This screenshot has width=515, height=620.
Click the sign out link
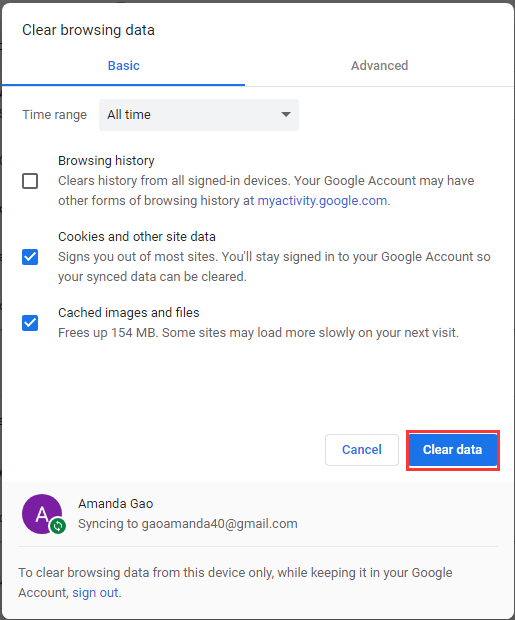[x=95, y=593]
